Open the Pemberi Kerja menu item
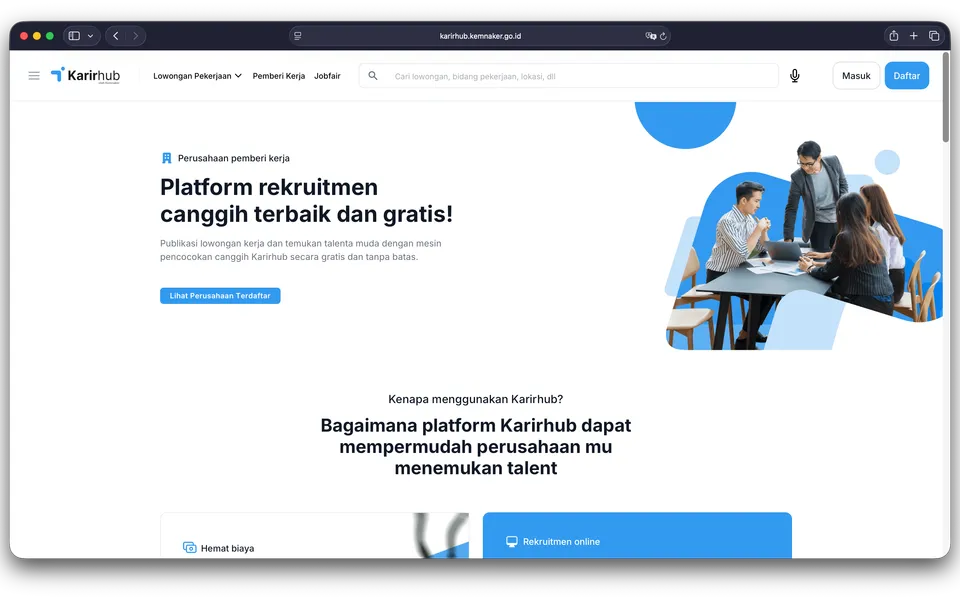This screenshot has height=600, width=960. [279, 76]
